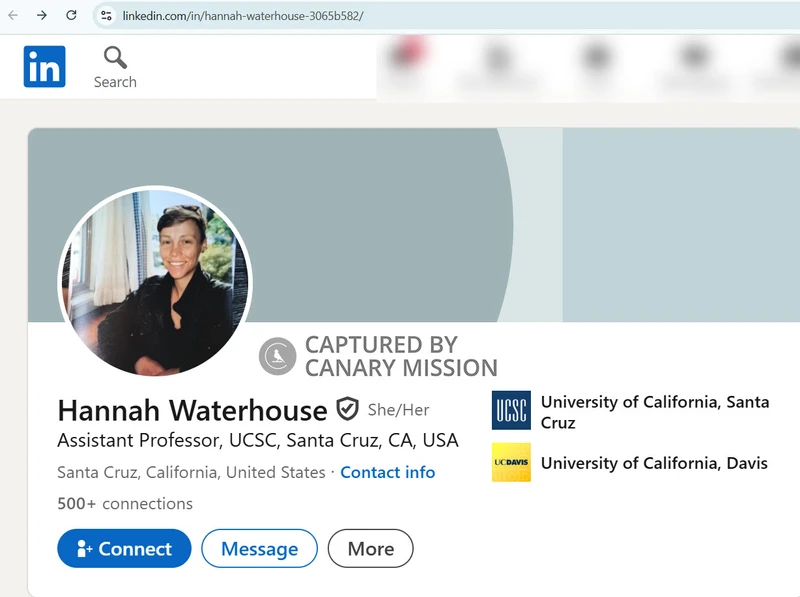Click the Message button

[260, 549]
